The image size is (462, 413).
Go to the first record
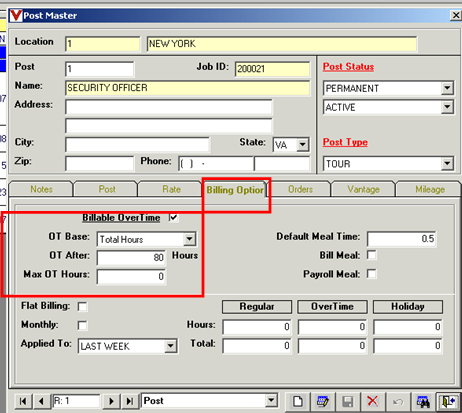tap(23, 401)
